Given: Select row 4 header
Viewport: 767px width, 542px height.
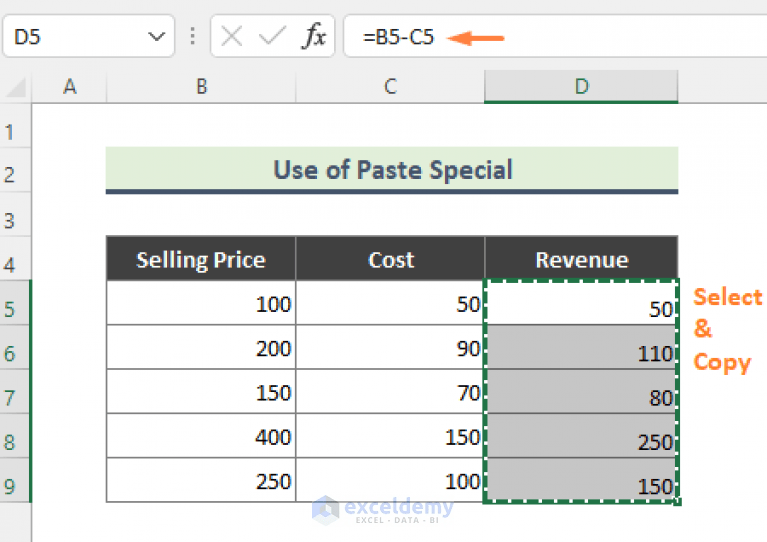Looking at the screenshot, I should [15, 259].
